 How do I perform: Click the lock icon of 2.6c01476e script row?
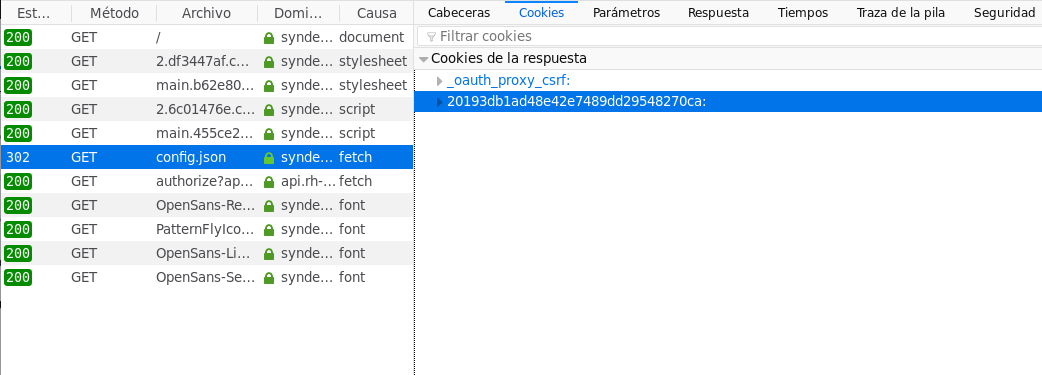tap(269, 110)
